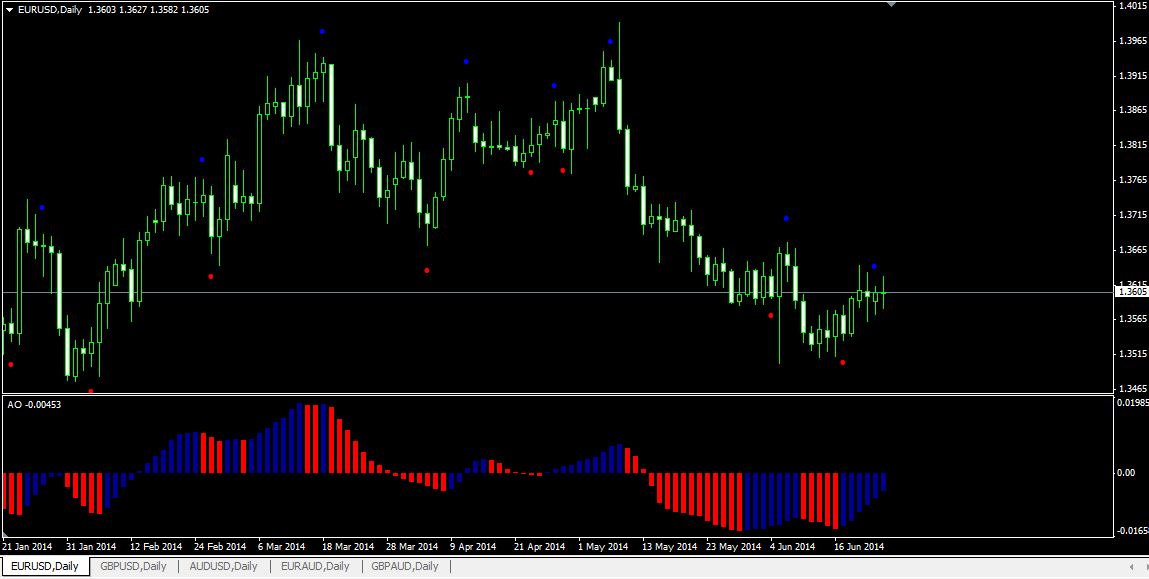The height and width of the screenshot is (579, 1149).
Task: Click the 1.3465 price axis label
Action: click(1132, 388)
